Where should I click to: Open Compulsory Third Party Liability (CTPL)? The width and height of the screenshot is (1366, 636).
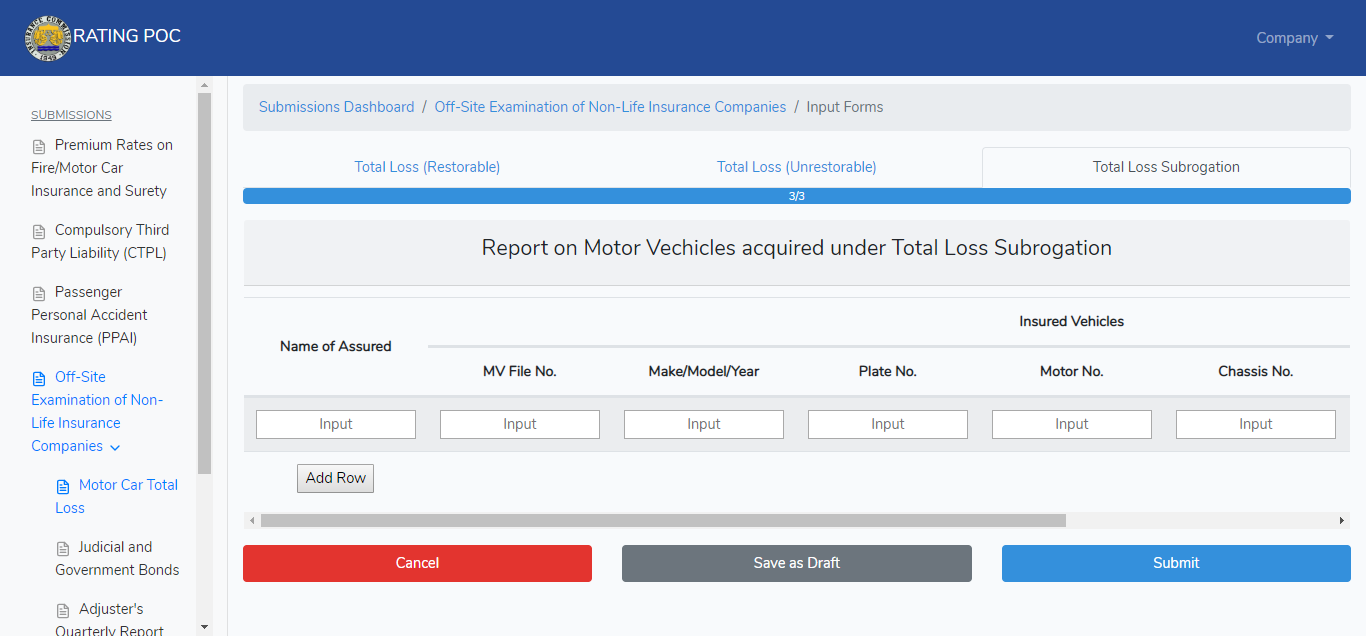pyautogui.click(x=100, y=241)
